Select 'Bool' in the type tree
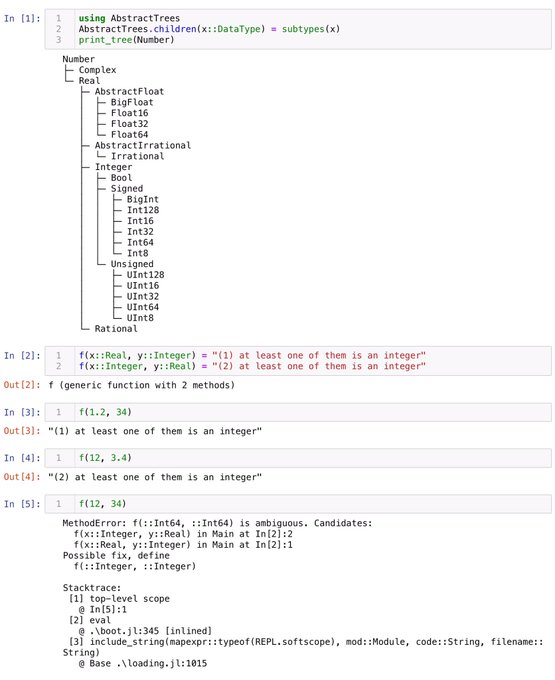This screenshot has width=555, height=680. (121, 178)
